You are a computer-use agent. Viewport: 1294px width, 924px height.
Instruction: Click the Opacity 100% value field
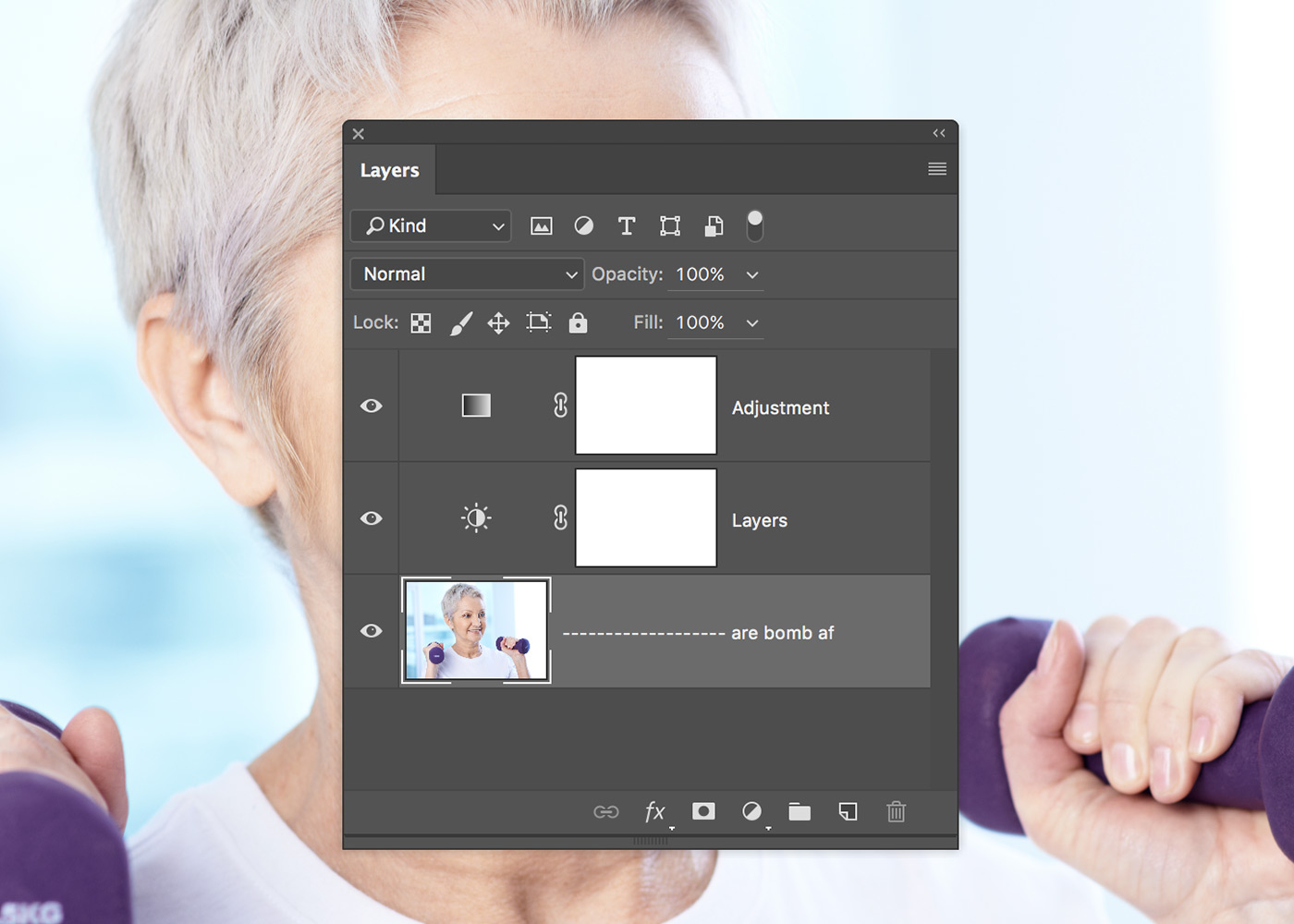click(x=701, y=274)
